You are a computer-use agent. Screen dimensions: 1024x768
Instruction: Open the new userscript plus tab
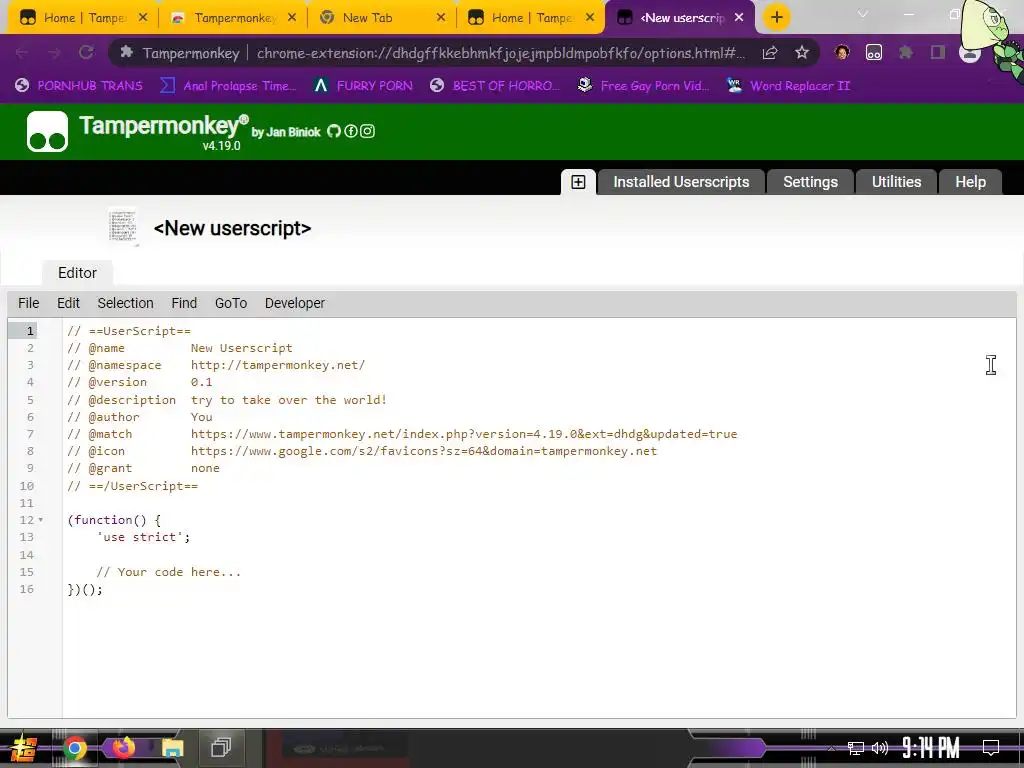(x=578, y=182)
